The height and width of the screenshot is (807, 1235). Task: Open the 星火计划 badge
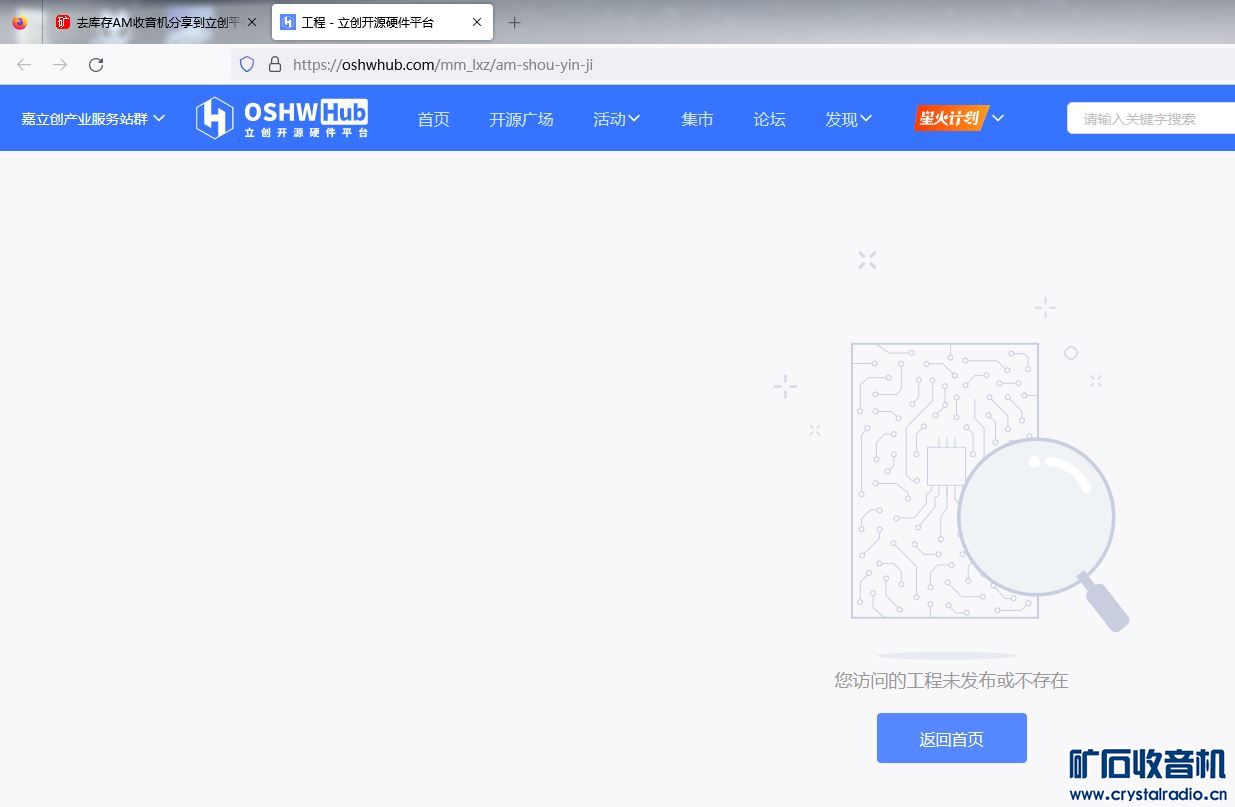pos(951,118)
